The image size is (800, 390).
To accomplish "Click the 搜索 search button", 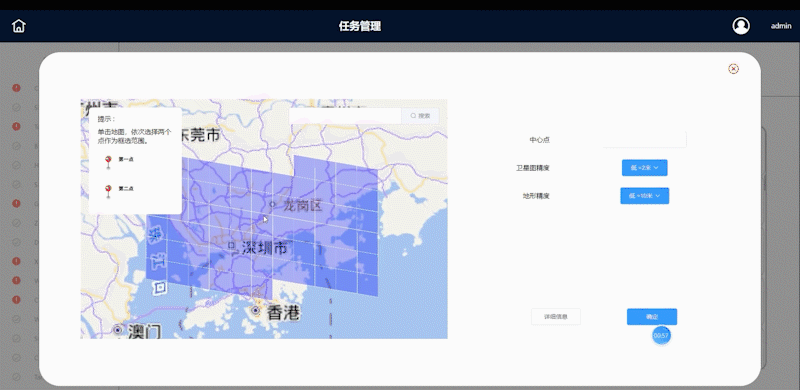I will [x=420, y=116].
